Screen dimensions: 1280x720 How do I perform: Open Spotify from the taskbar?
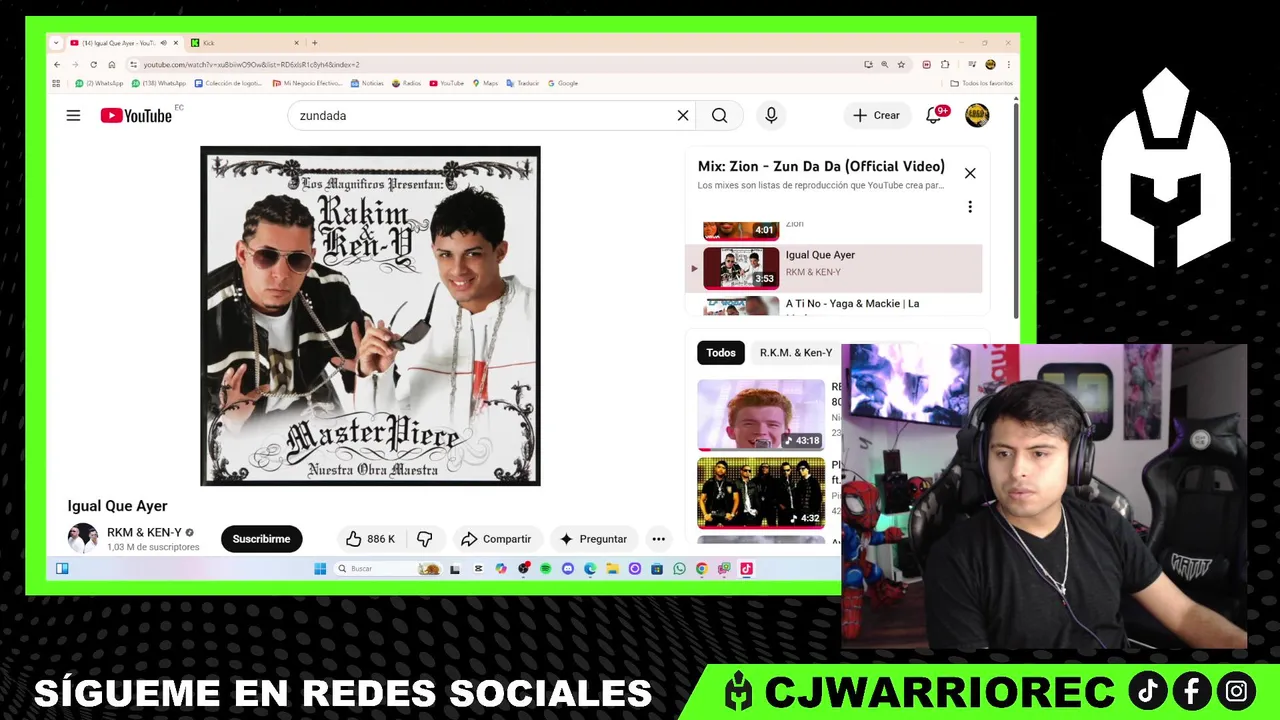(x=545, y=569)
